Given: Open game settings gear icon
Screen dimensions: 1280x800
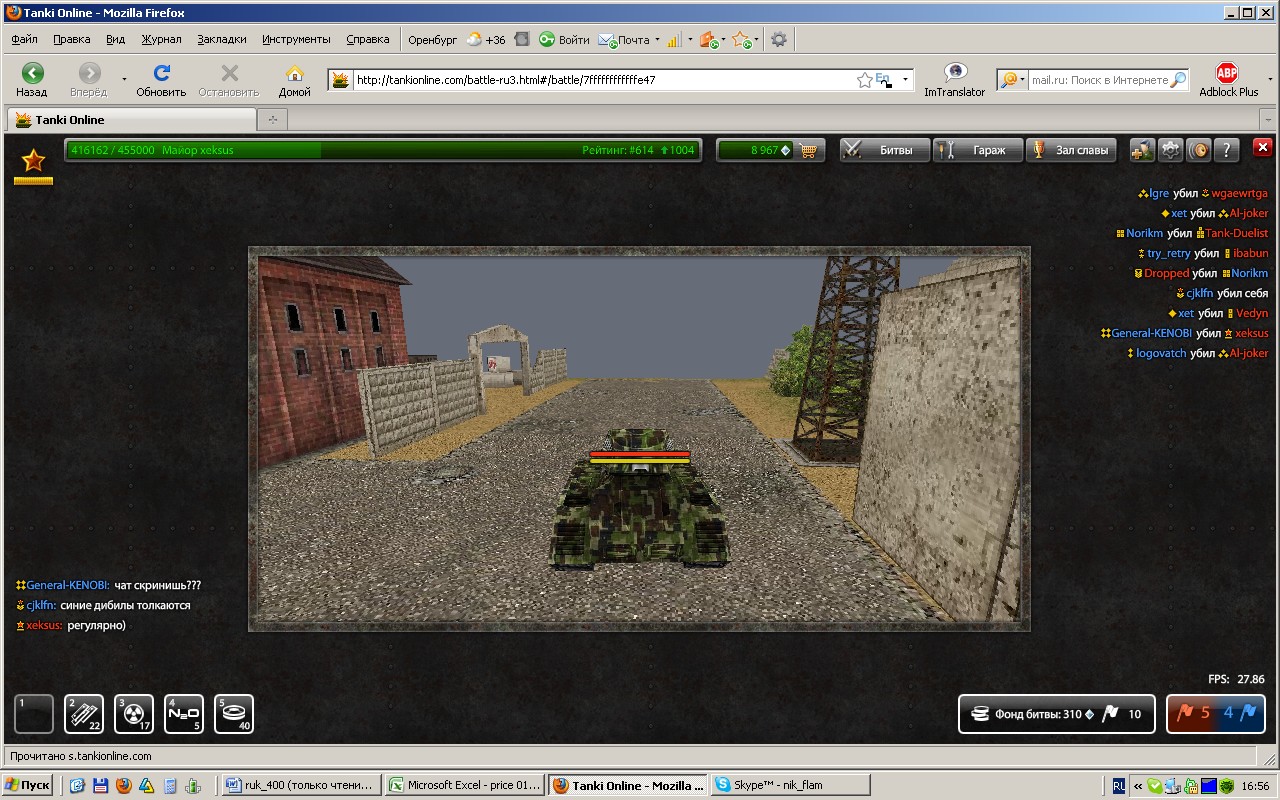Looking at the screenshot, I should coord(1170,150).
